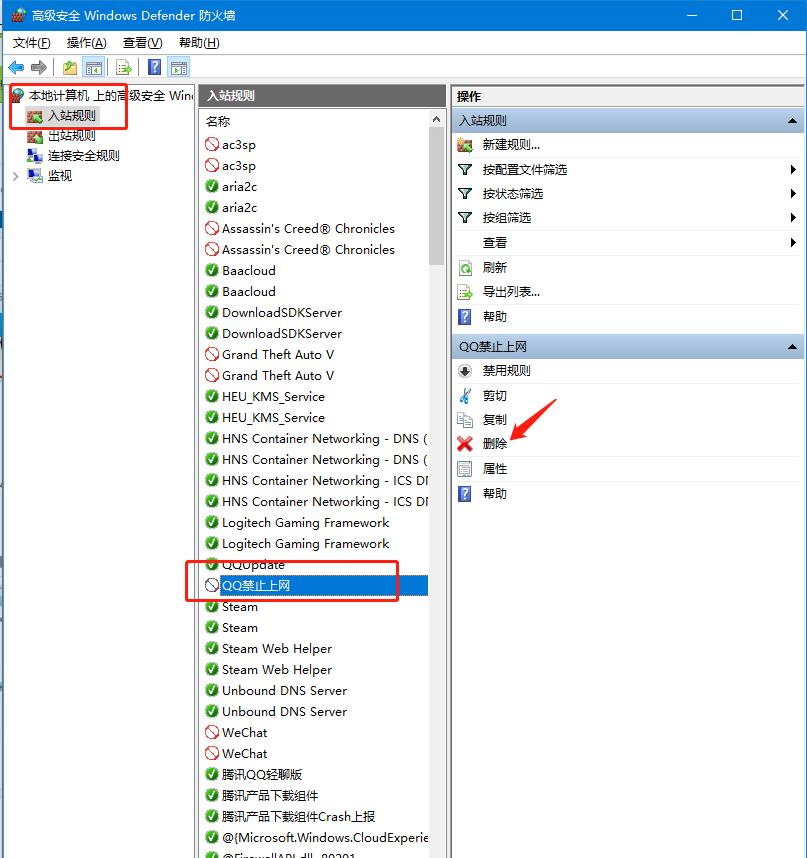The image size is (807, 858).
Task: Click the properties icon beside 属性
Action: point(465,469)
